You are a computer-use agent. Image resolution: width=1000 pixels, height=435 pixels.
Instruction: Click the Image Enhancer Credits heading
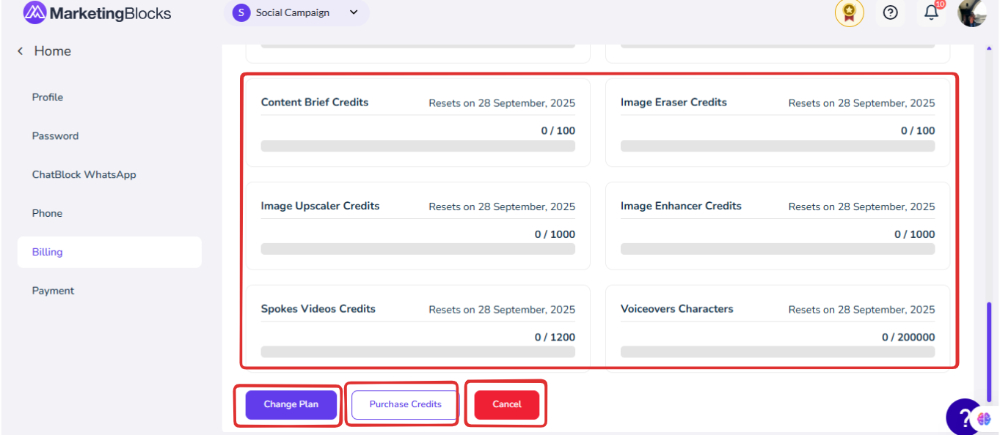681,206
